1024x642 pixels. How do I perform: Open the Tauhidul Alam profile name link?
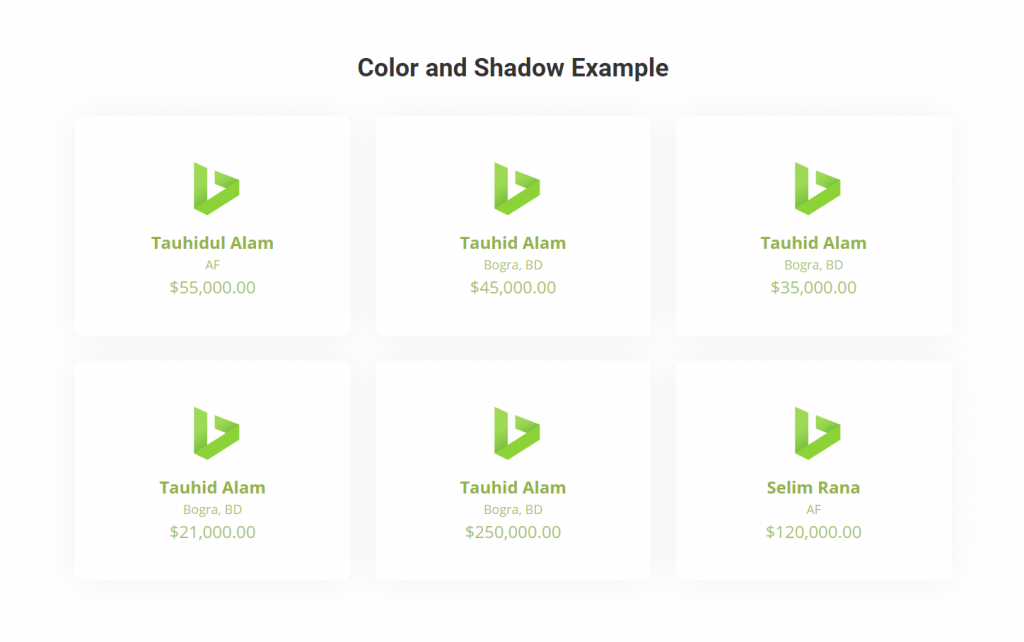212,242
